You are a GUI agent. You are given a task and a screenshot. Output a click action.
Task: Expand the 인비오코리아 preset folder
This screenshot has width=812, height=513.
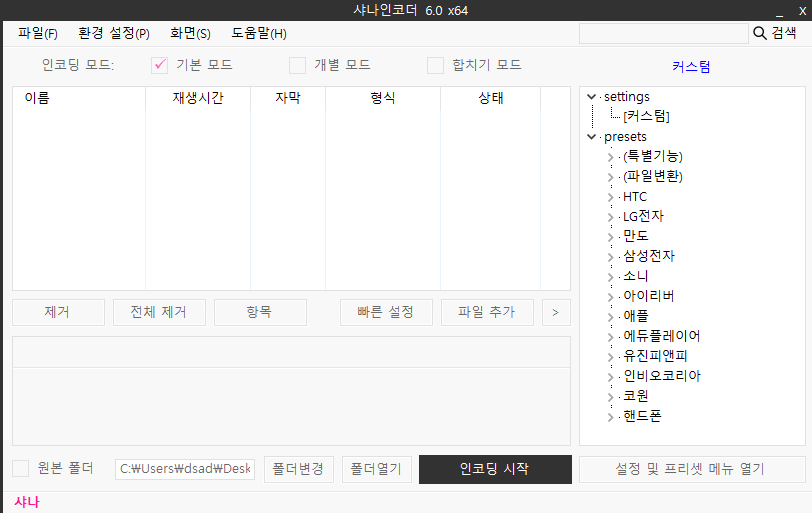coord(611,376)
